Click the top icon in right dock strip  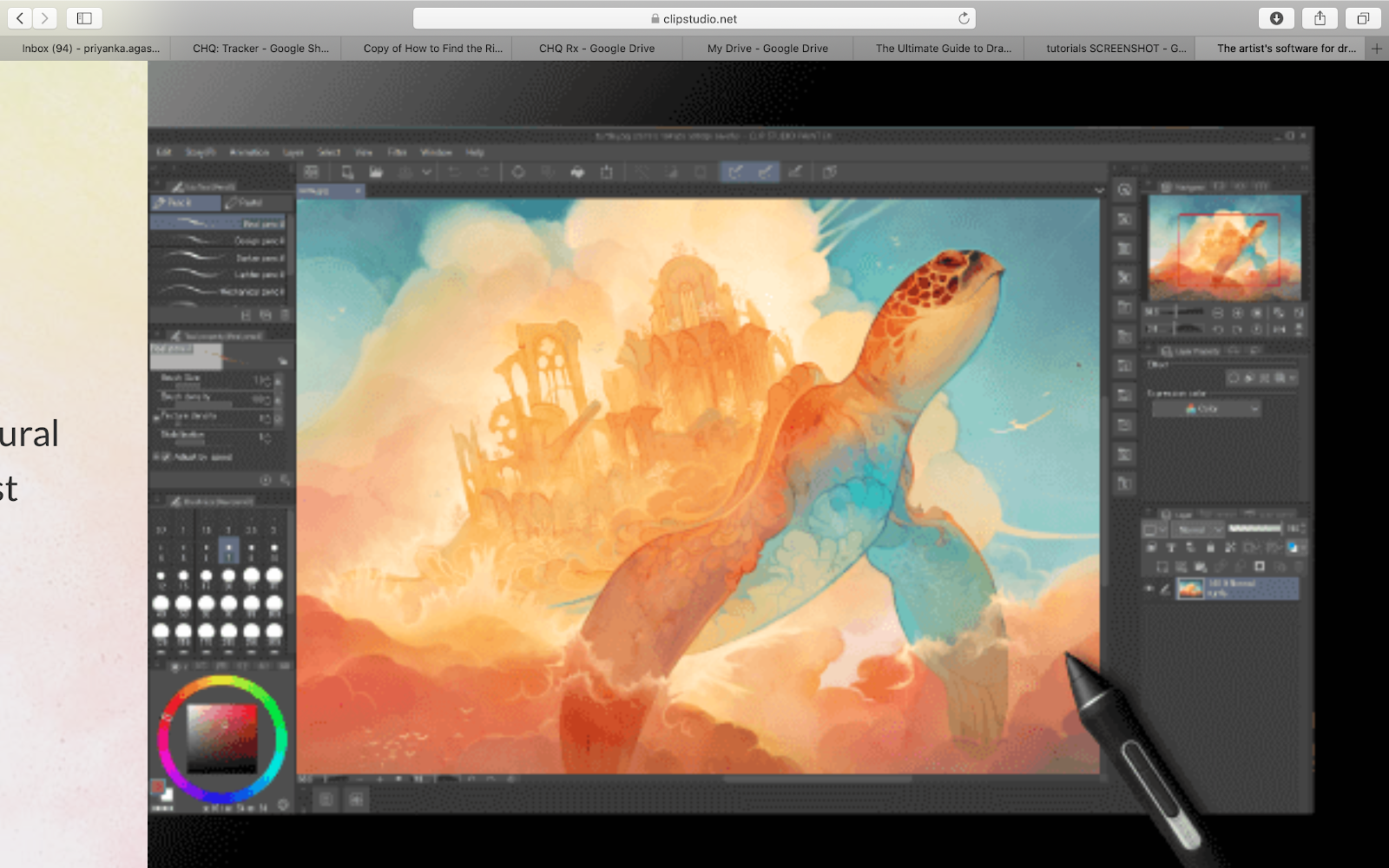1124,190
